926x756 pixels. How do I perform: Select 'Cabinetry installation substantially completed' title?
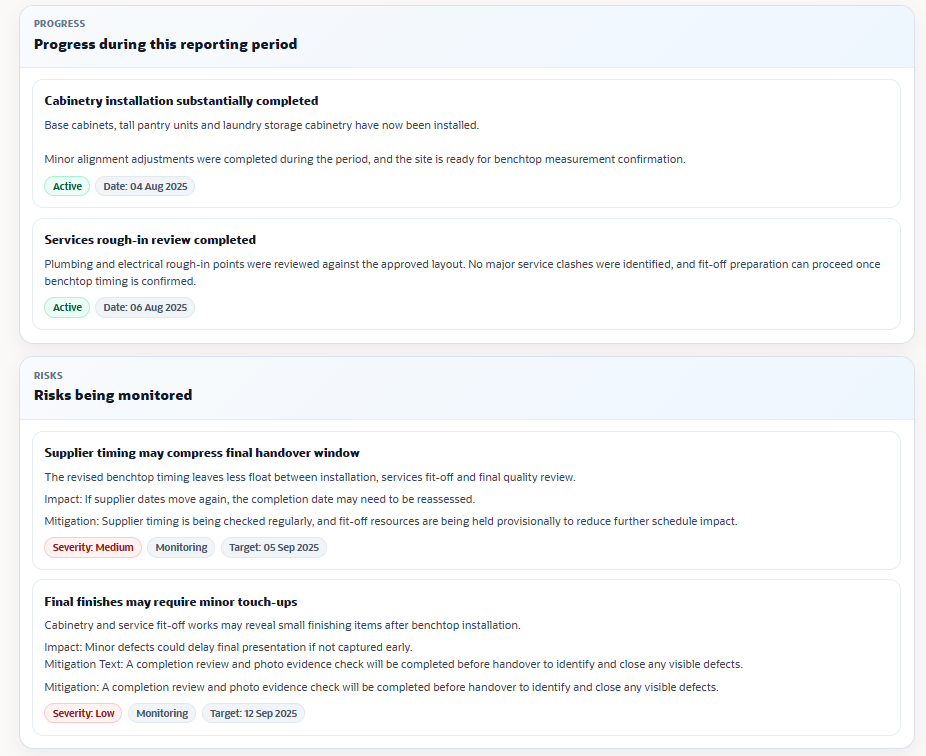(181, 101)
